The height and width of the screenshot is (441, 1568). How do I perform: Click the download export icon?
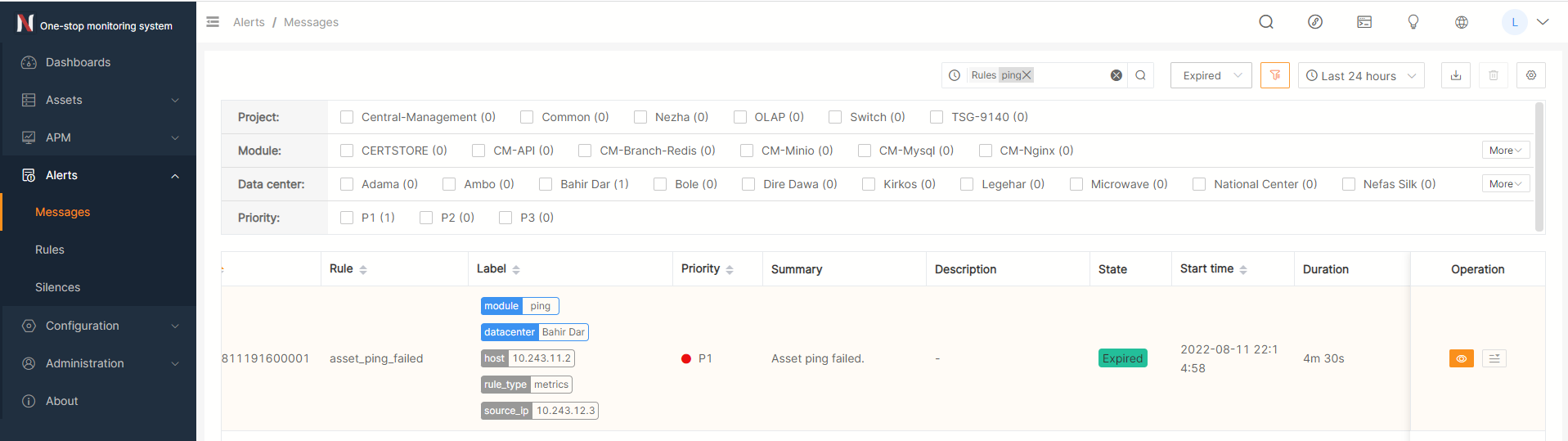(1456, 75)
